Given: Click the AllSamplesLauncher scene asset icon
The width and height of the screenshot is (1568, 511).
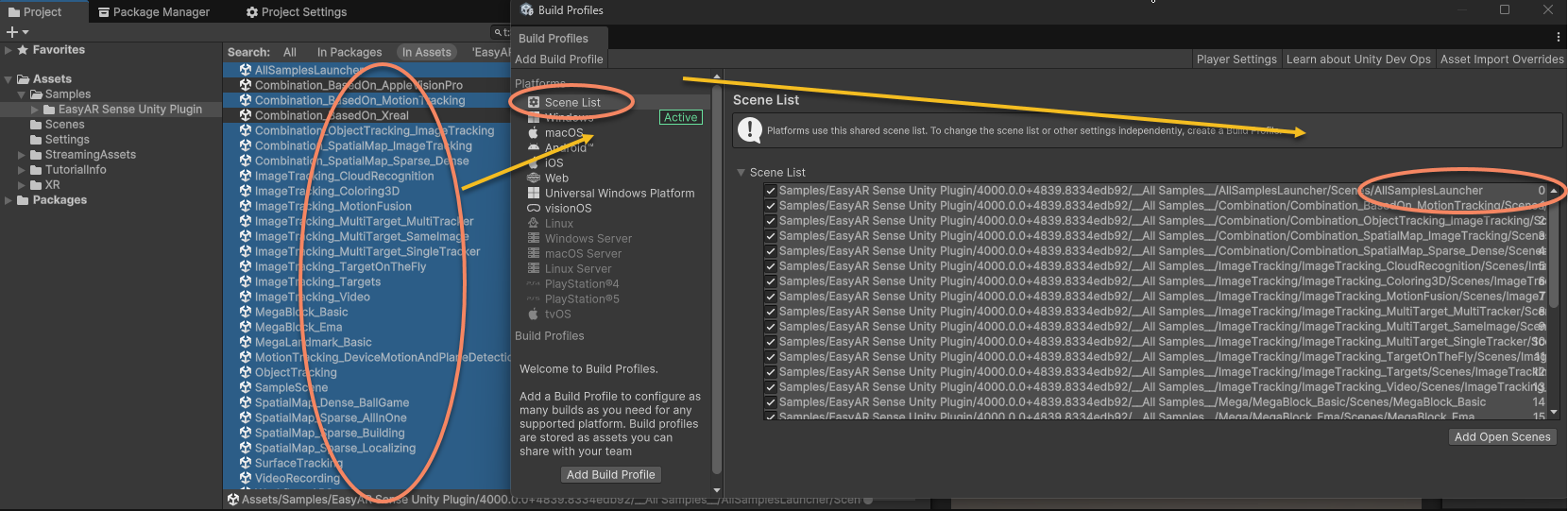Looking at the screenshot, I should pyautogui.click(x=246, y=70).
